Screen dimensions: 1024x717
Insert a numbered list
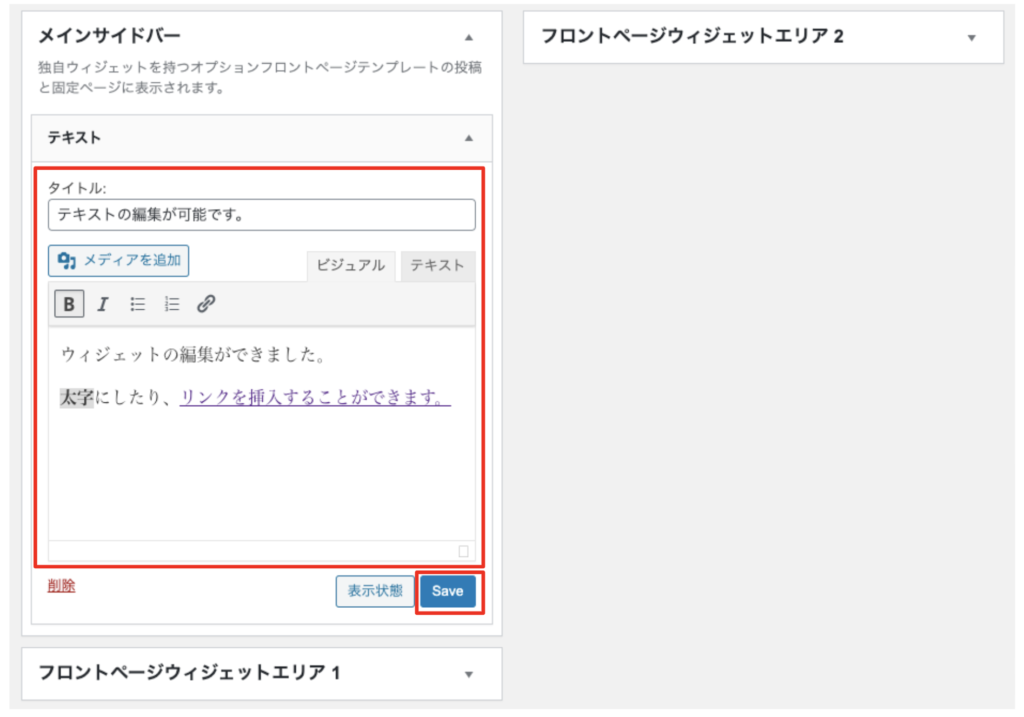(x=172, y=304)
